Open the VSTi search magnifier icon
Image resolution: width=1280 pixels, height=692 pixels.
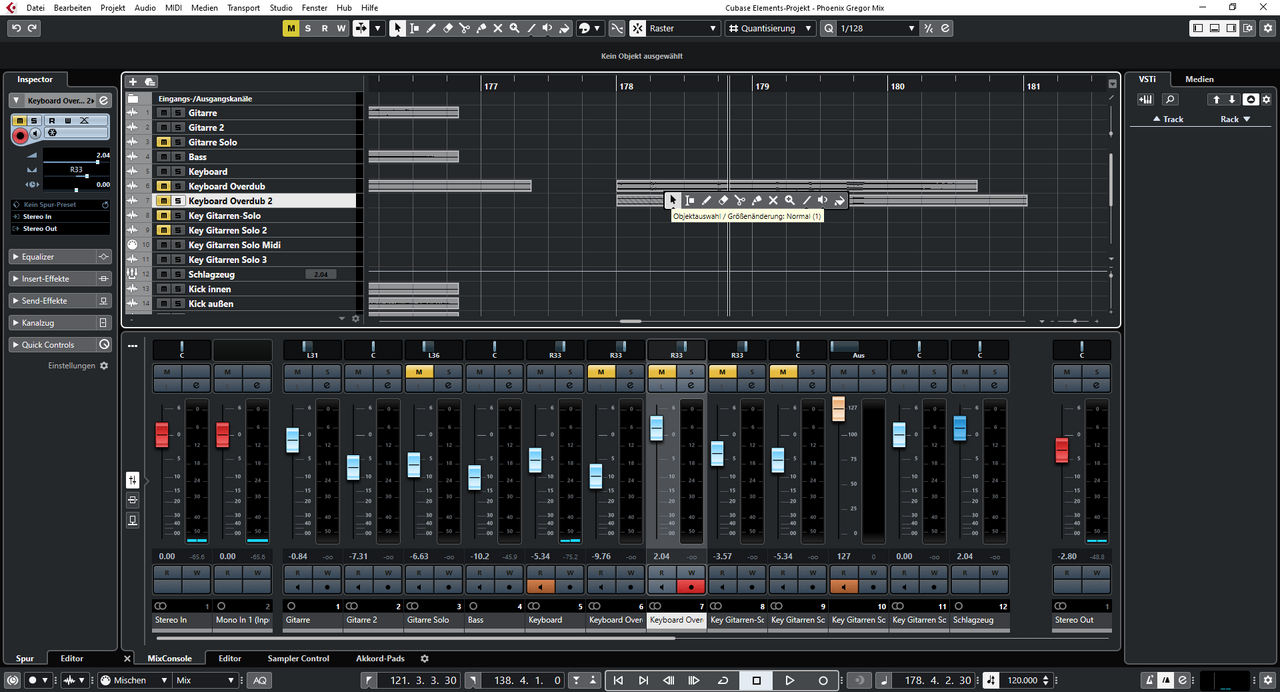[1170, 99]
